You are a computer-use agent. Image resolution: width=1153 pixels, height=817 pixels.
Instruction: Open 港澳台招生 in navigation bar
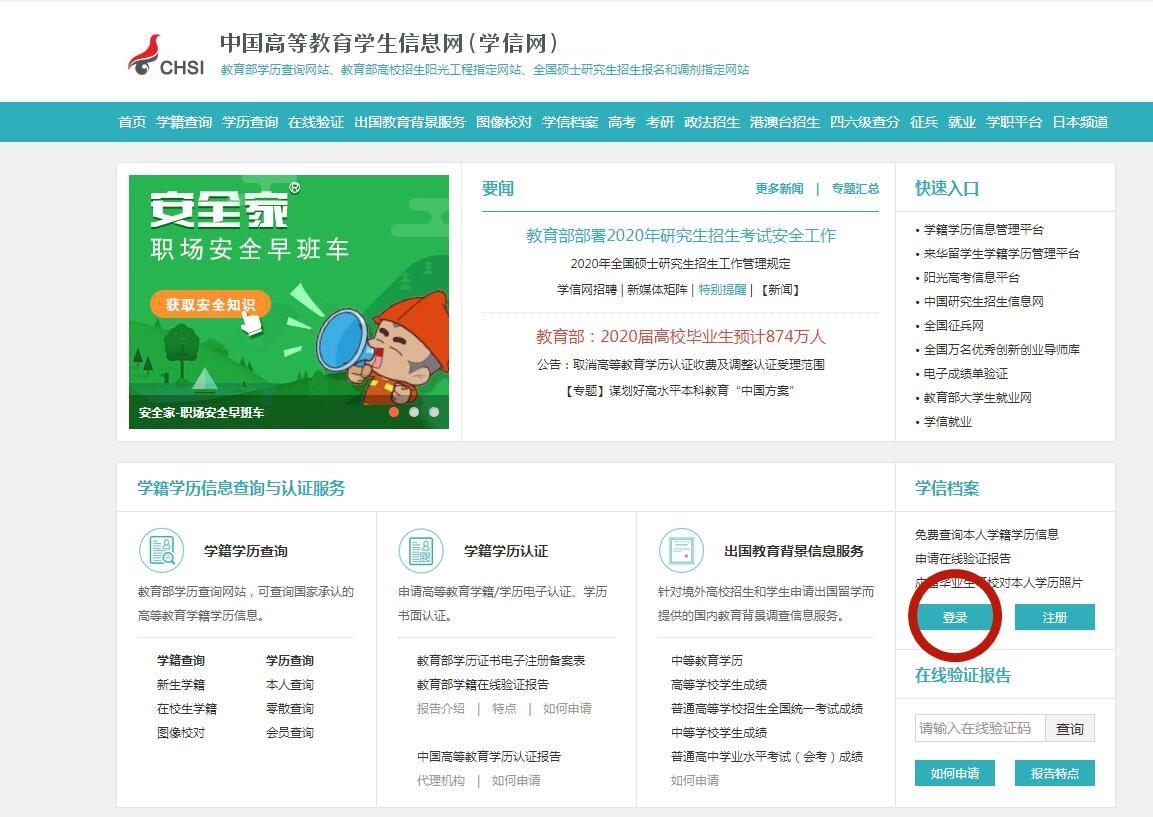pos(785,122)
